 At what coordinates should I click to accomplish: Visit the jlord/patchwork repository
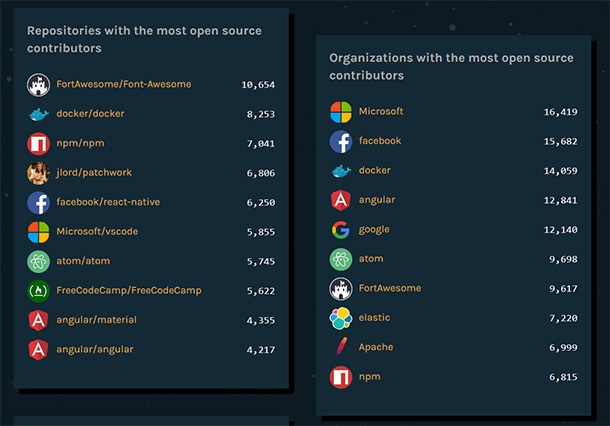click(94, 173)
